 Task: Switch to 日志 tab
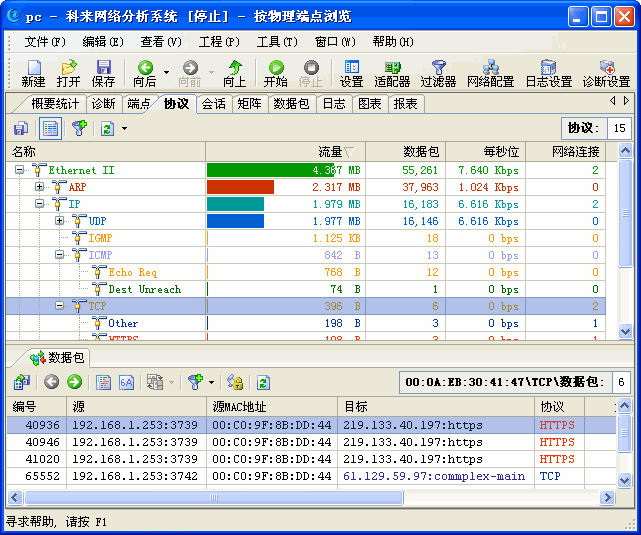(x=334, y=104)
